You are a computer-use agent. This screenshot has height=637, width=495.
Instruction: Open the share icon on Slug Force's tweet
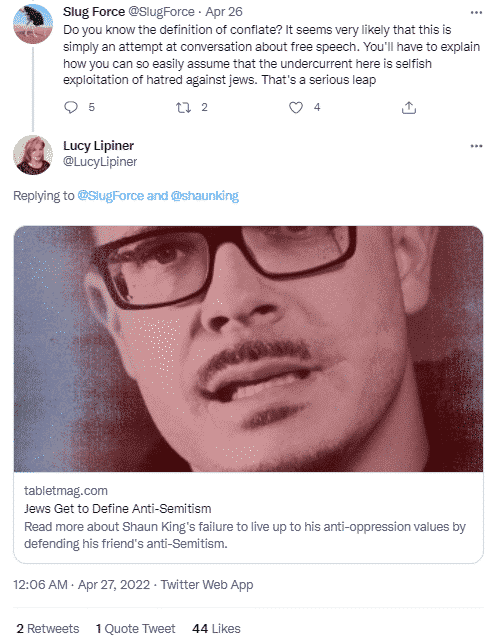(x=409, y=108)
